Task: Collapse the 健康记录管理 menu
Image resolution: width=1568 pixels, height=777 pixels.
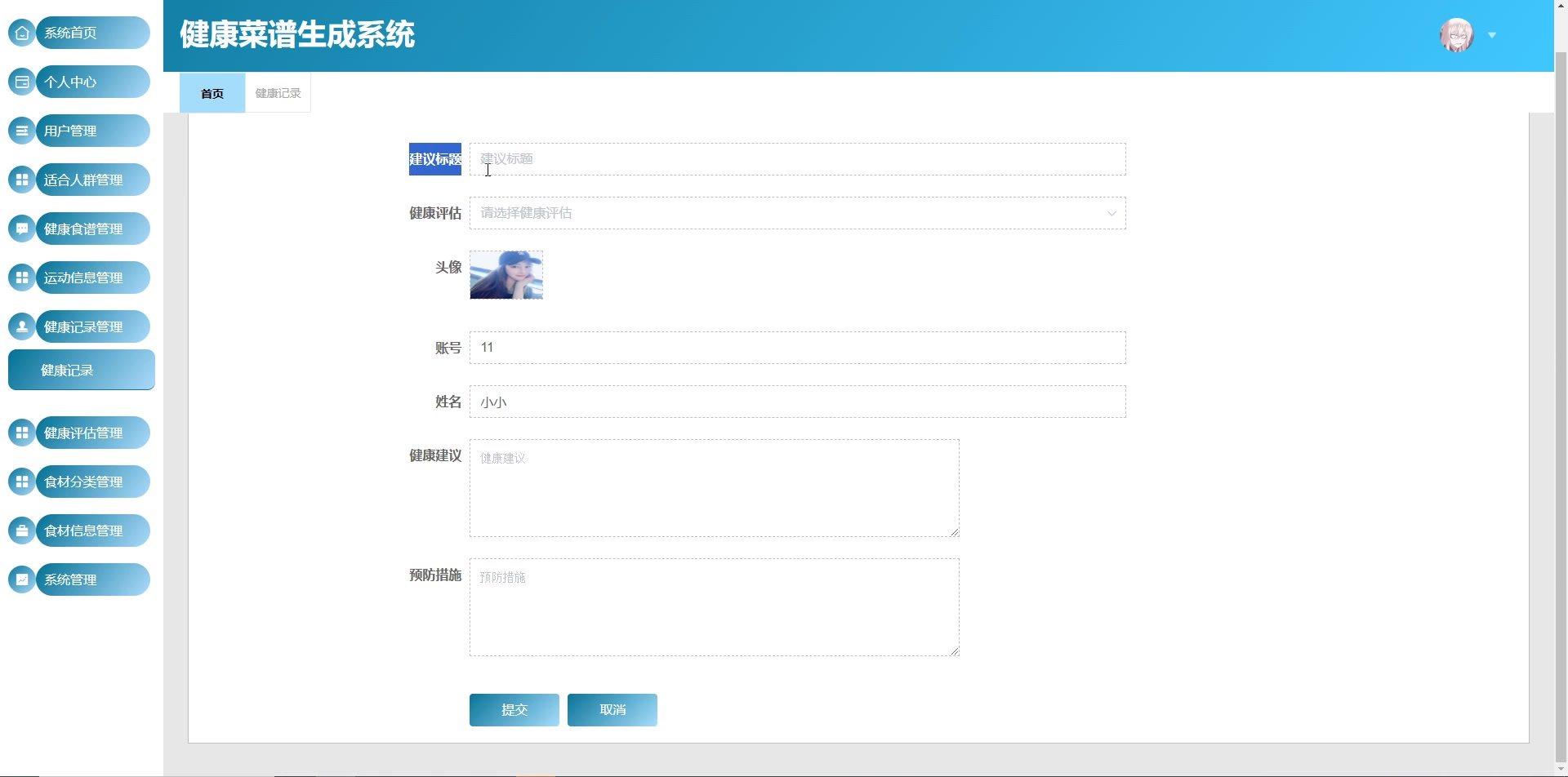Action: coord(93,326)
